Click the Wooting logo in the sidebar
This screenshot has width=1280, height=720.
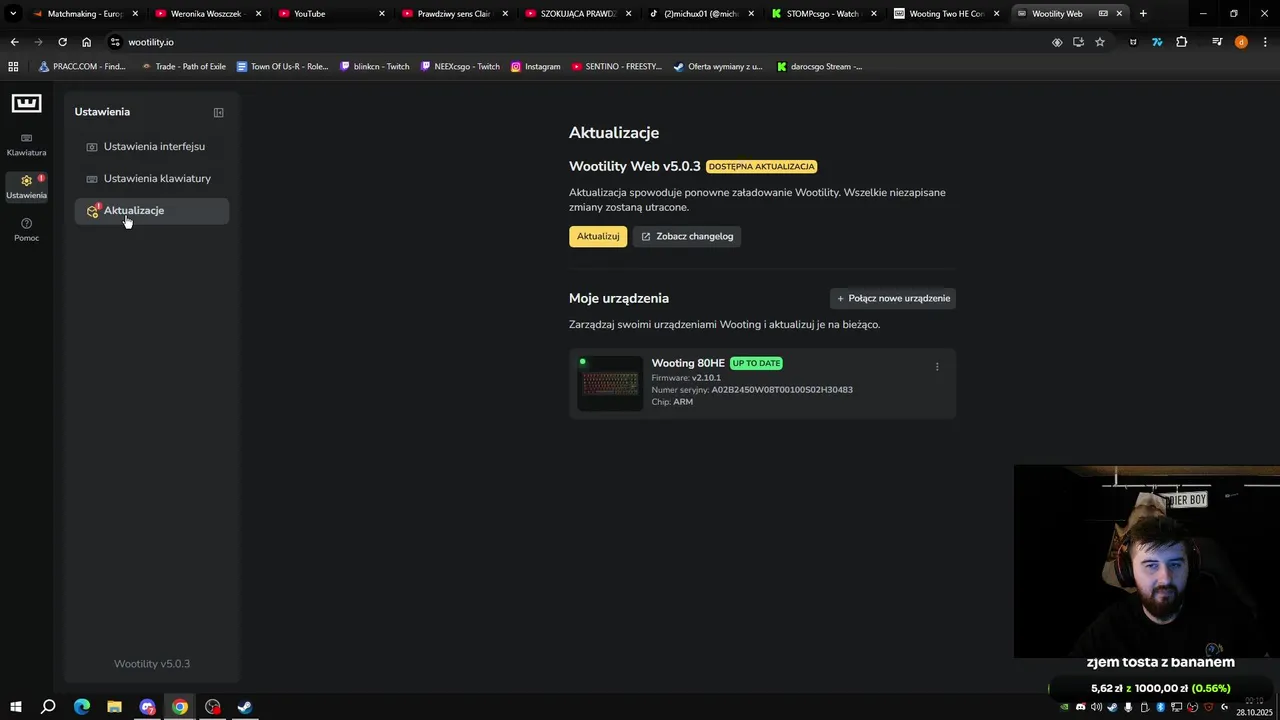pyautogui.click(x=26, y=103)
